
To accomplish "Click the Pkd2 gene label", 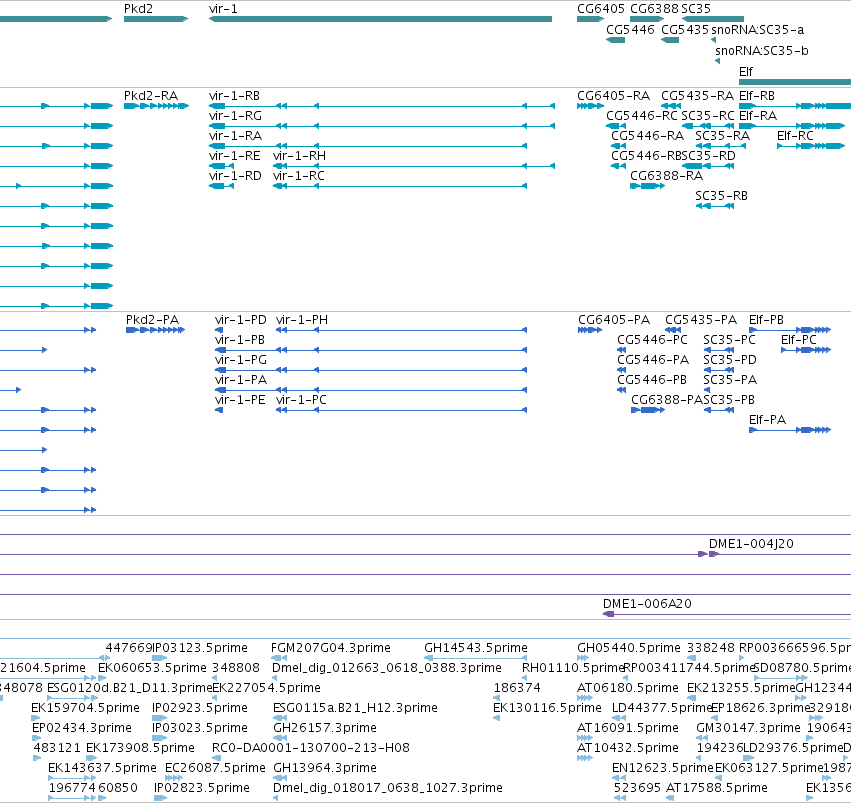I will pyautogui.click(x=138, y=9).
